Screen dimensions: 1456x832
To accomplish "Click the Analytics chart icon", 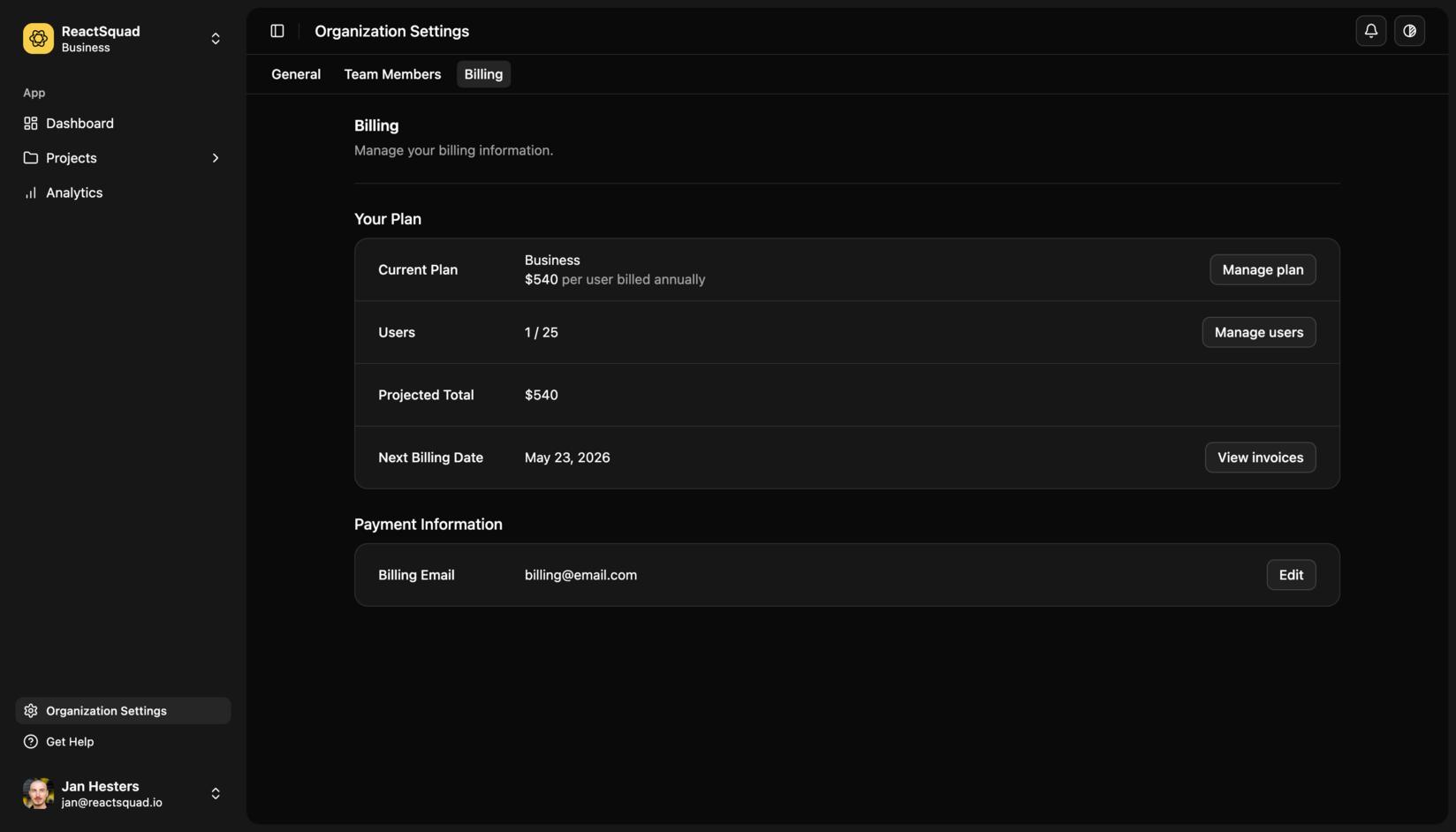I will pos(31,192).
